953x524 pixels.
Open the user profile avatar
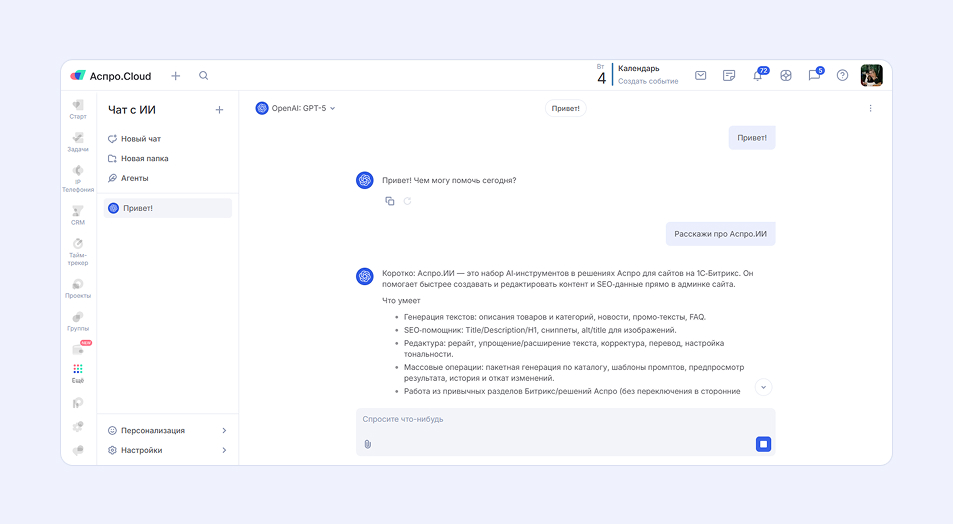tap(872, 75)
